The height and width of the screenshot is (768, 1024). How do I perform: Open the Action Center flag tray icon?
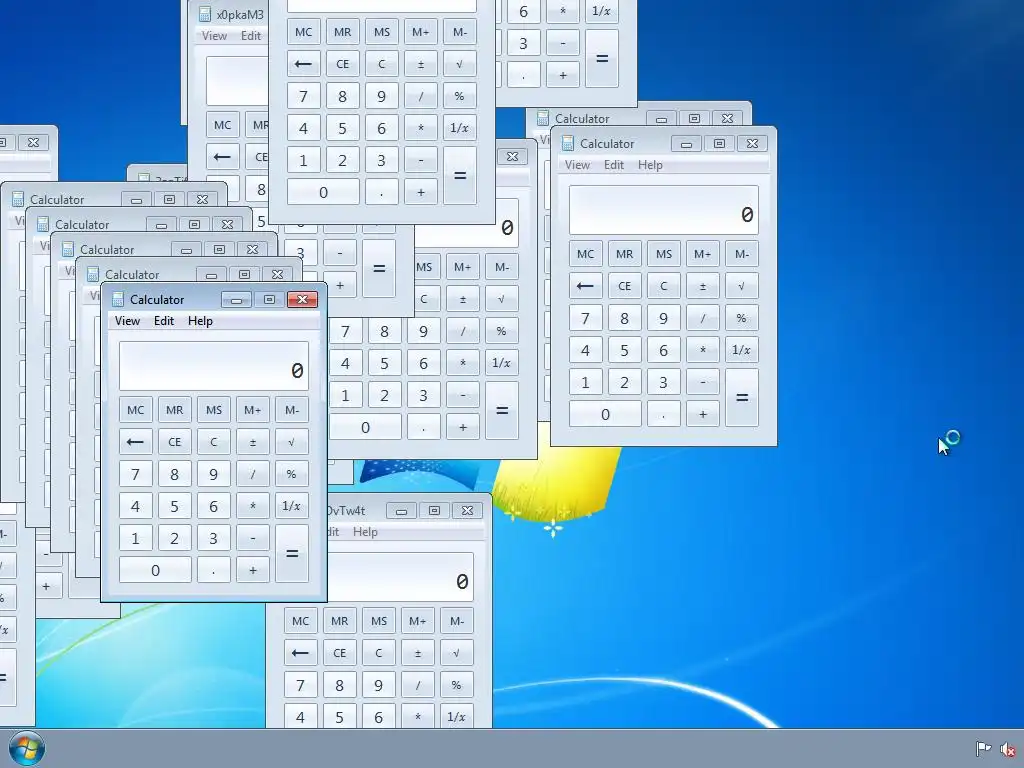pos(983,749)
